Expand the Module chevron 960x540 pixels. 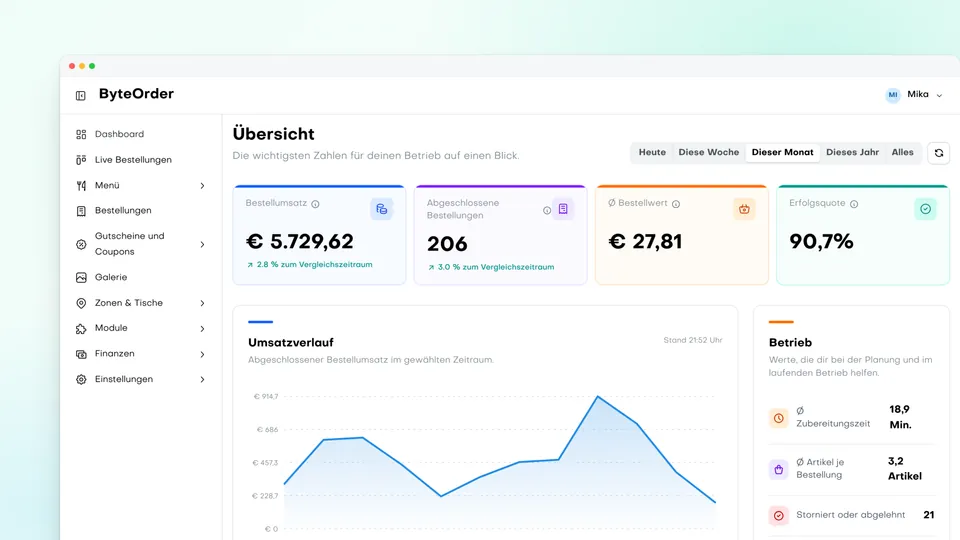tap(202, 329)
